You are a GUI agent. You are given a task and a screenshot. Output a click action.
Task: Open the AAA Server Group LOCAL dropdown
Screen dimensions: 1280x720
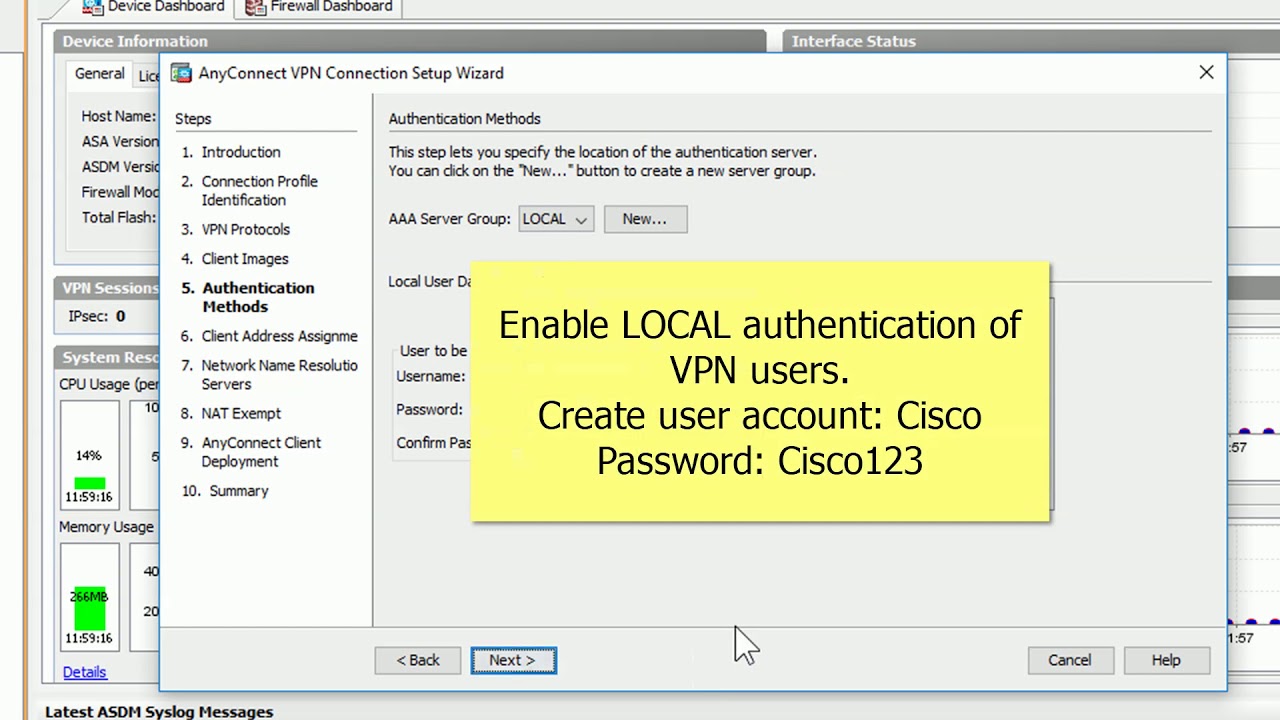tap(556, 219)
